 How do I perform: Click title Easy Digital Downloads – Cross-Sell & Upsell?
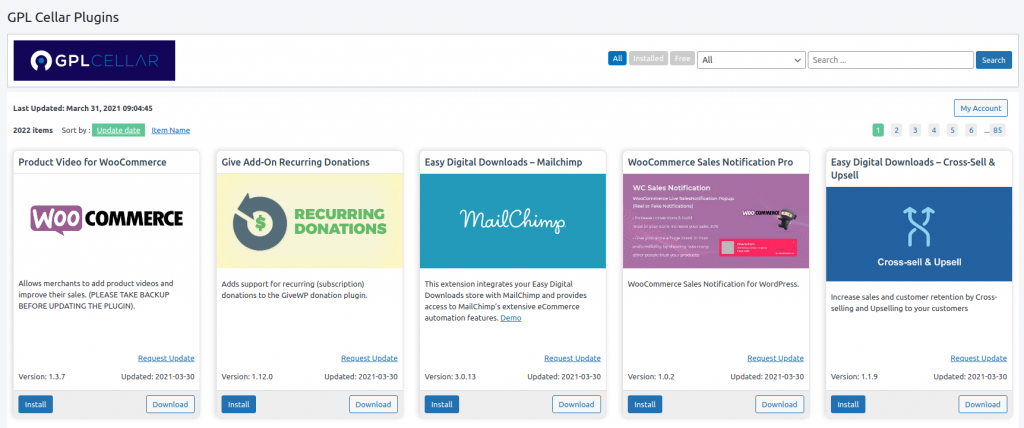tap(913, 169)
